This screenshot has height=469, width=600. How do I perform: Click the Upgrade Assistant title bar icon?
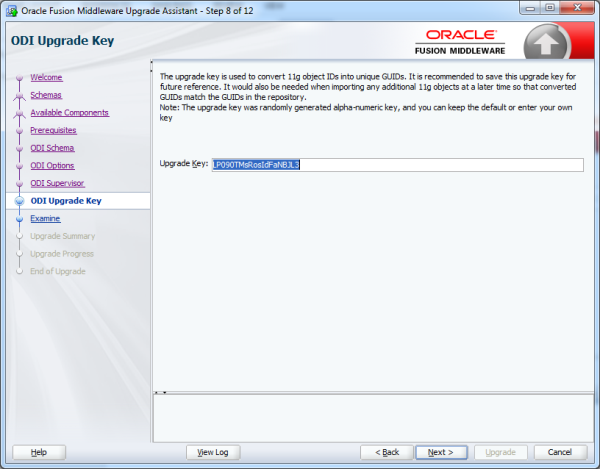click(x=12, y=11)
